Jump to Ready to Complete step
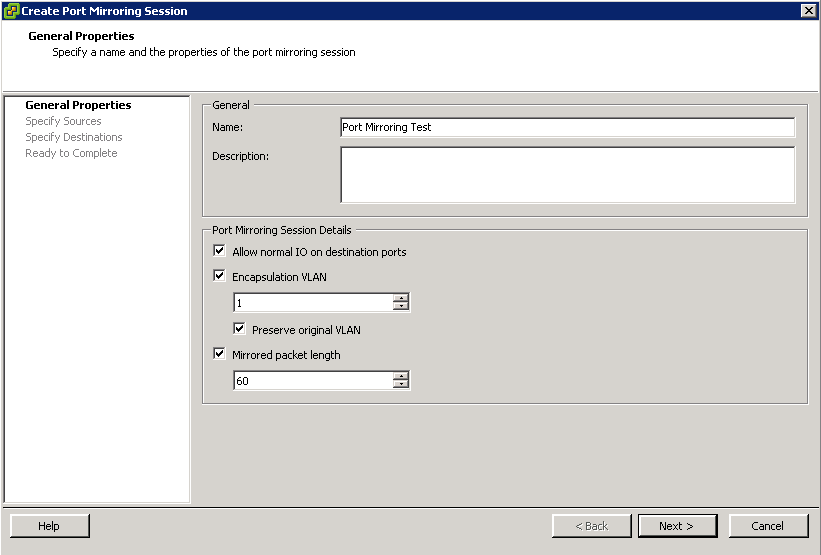This screenshot has height=555, width=821. 71,153
